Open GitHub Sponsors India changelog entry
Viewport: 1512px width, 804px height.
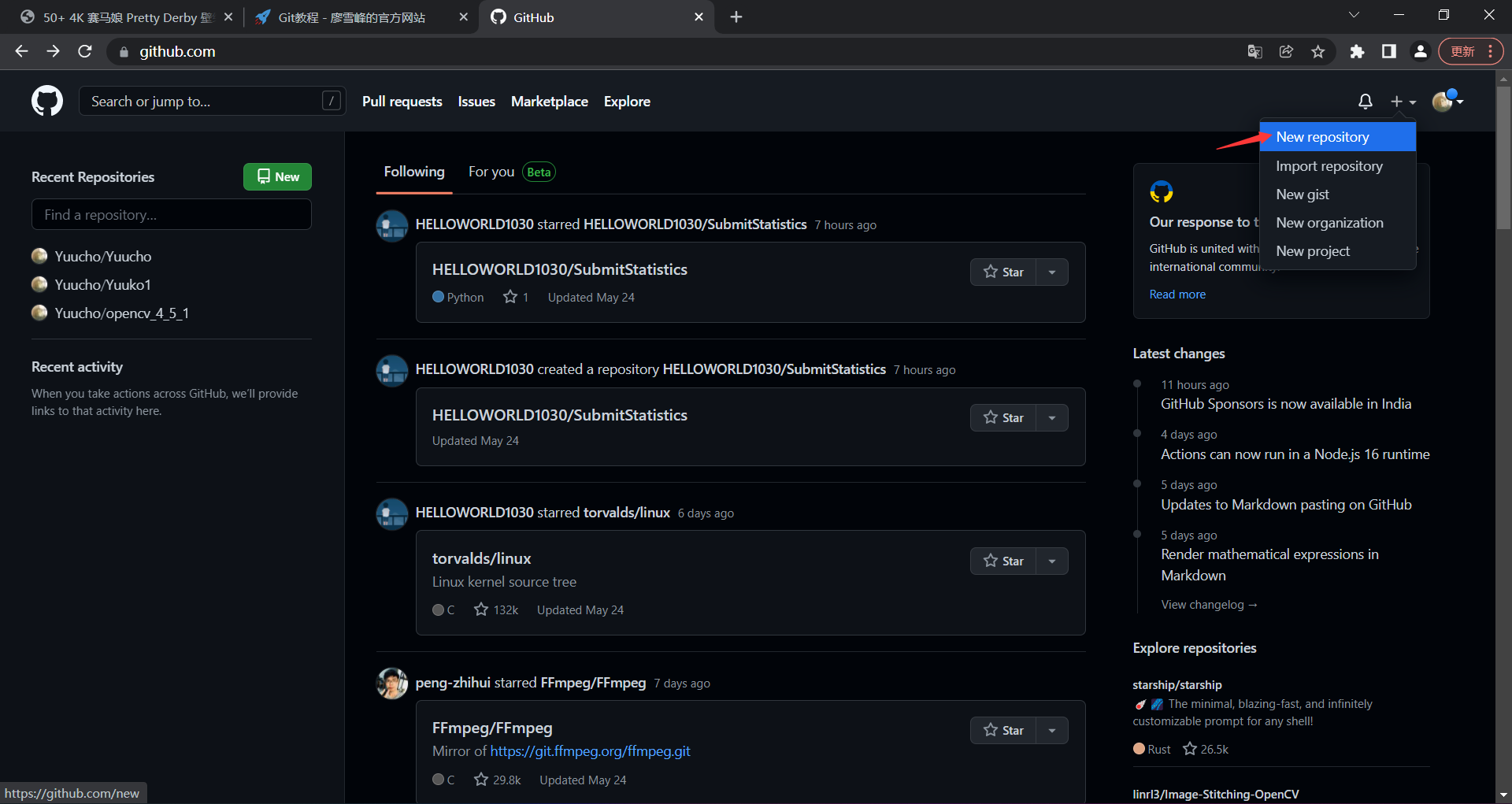click(x=1286, y=404)
